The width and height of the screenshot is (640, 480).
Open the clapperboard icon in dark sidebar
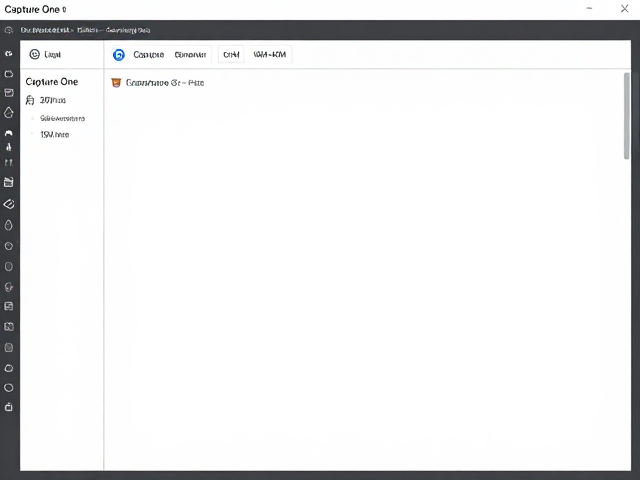[9, 182]
